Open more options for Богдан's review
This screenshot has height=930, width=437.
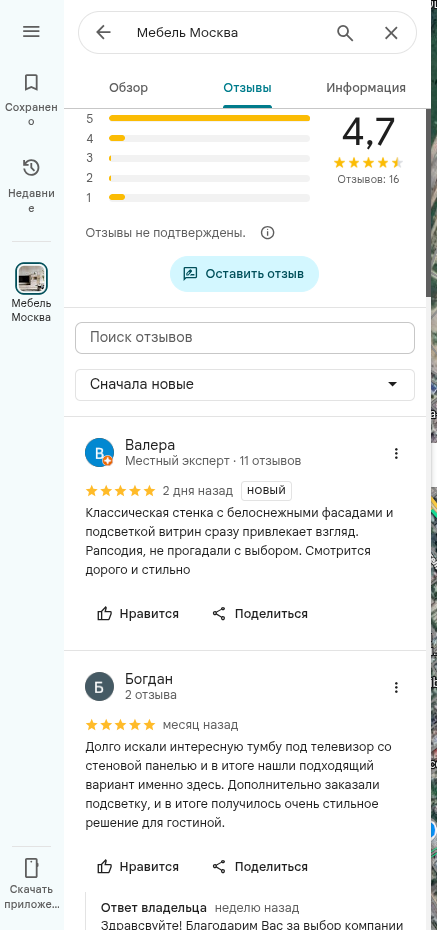coord(396,687)
